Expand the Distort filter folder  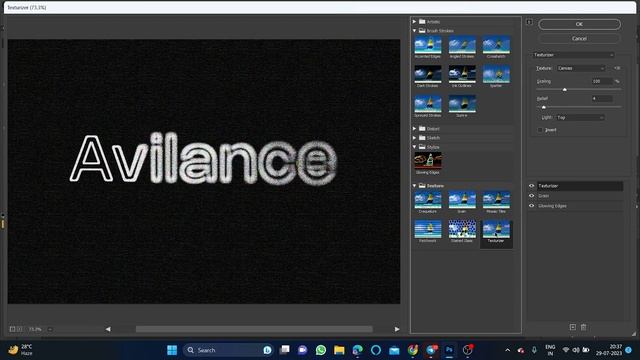pos(414,129)
